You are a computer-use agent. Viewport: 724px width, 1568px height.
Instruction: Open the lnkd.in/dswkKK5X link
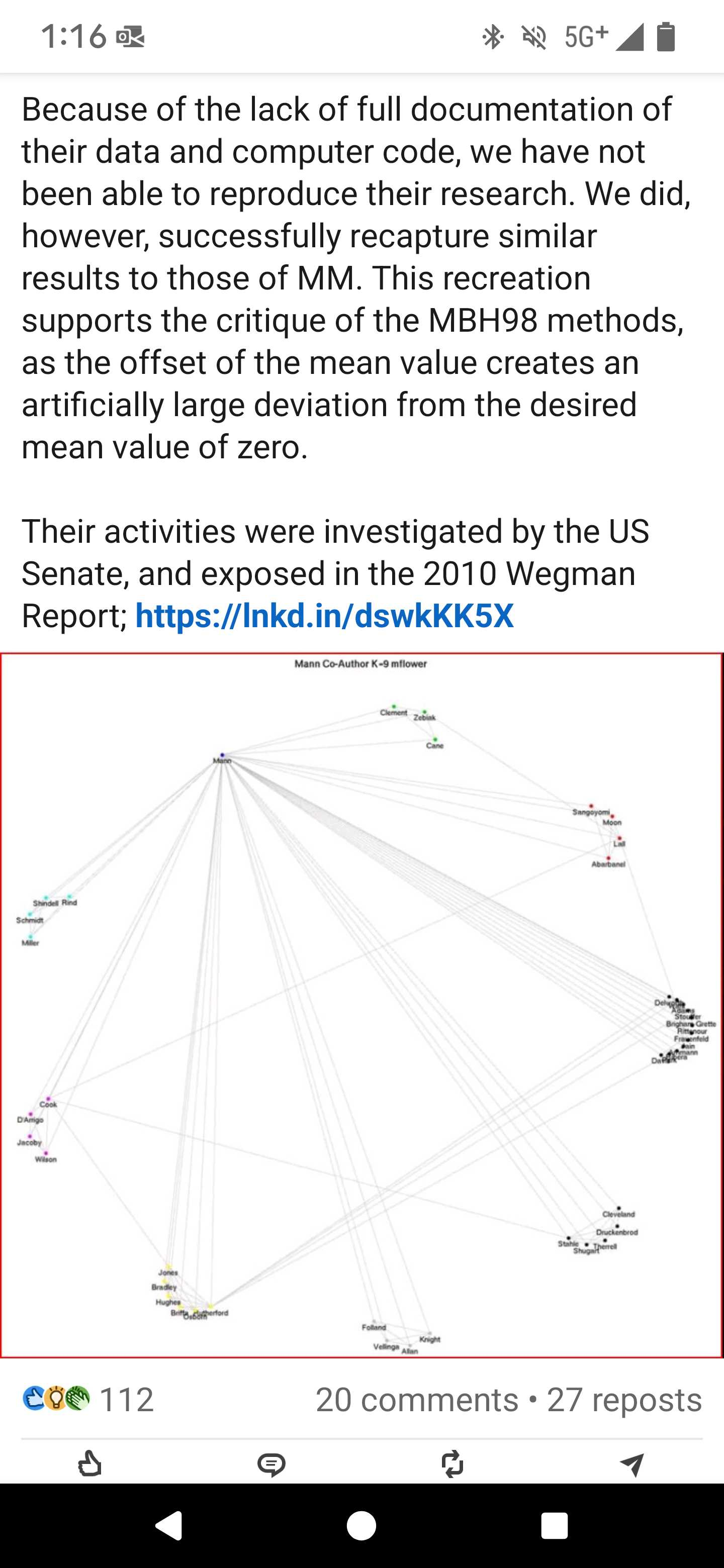[x=325, y=616]
